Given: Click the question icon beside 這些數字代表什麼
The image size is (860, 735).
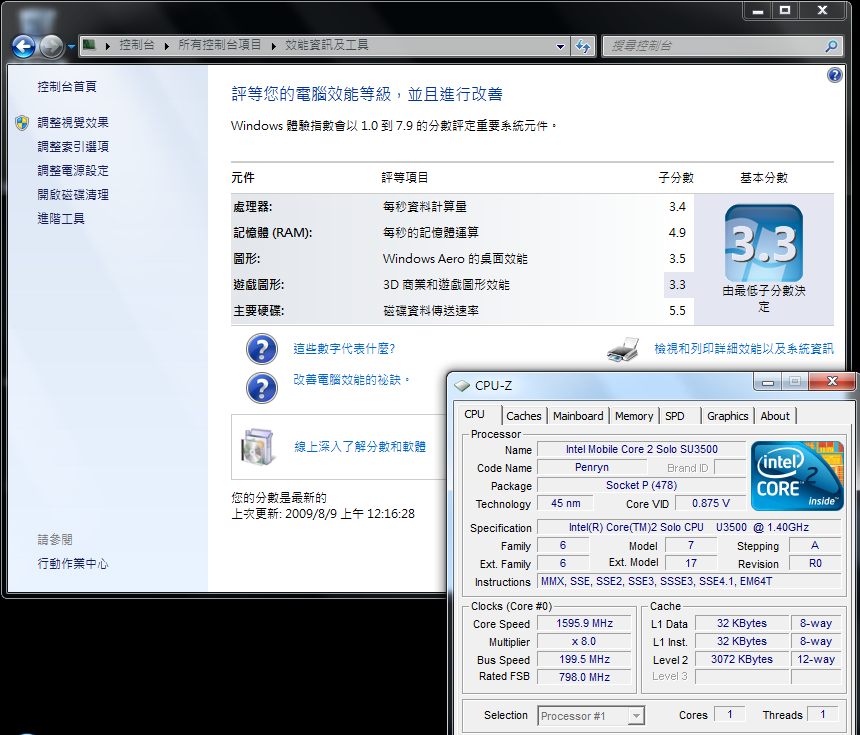Looking at the screenshot, I should [x=261, y=349].
